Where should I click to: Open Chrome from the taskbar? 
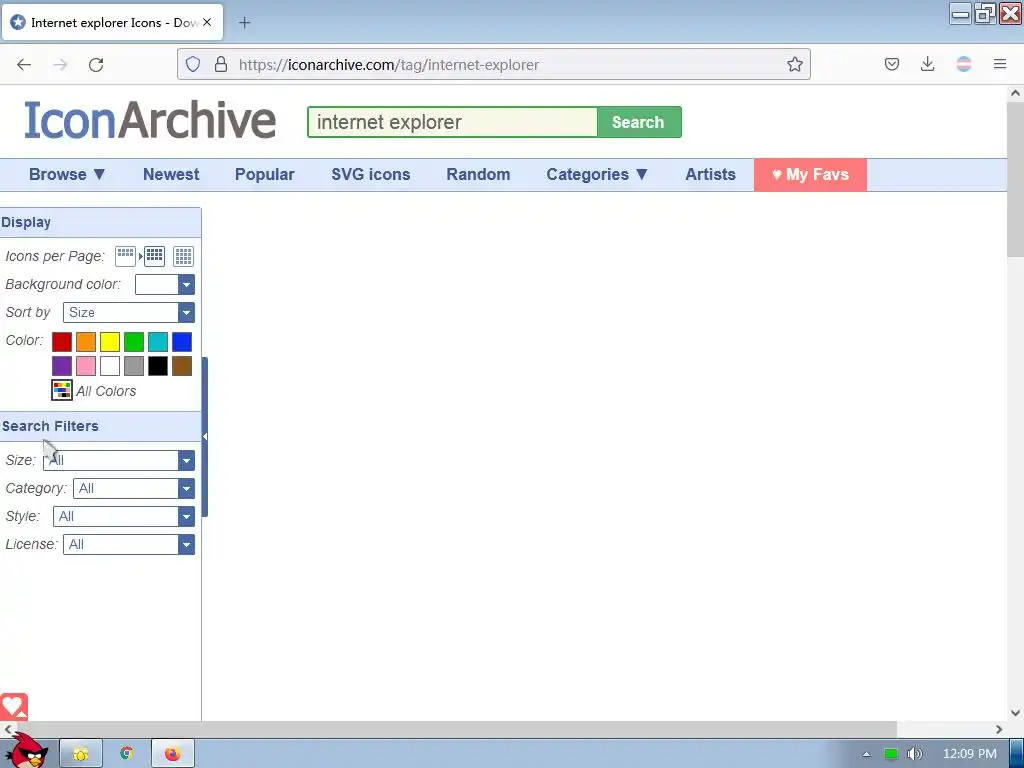coord(127,754)
